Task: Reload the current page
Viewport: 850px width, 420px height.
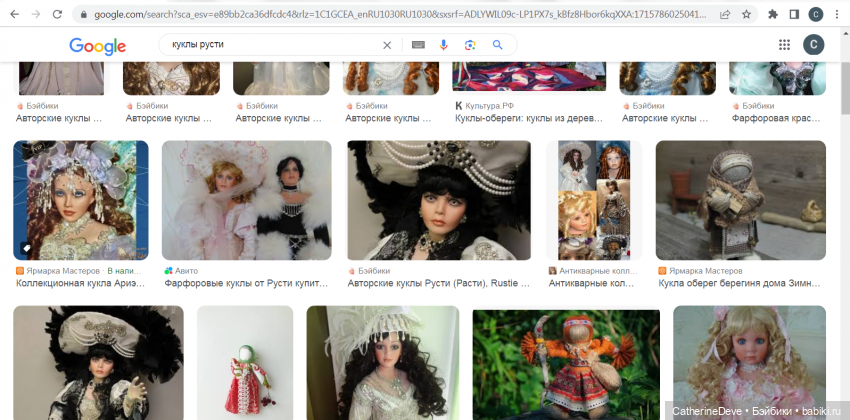Action: (x=58, y=14)
